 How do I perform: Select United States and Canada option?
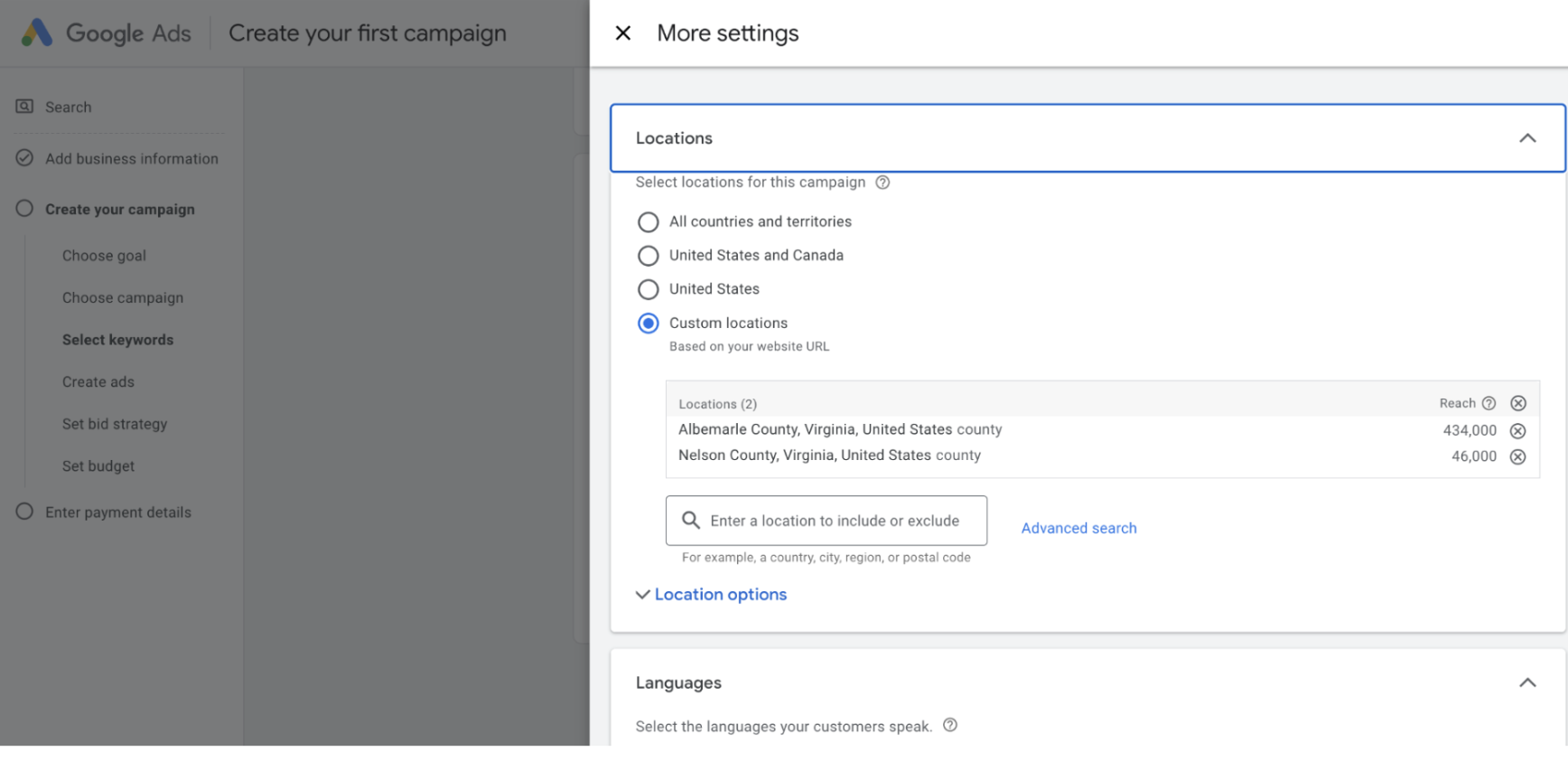pyautogui.click(x=648, y=256)
